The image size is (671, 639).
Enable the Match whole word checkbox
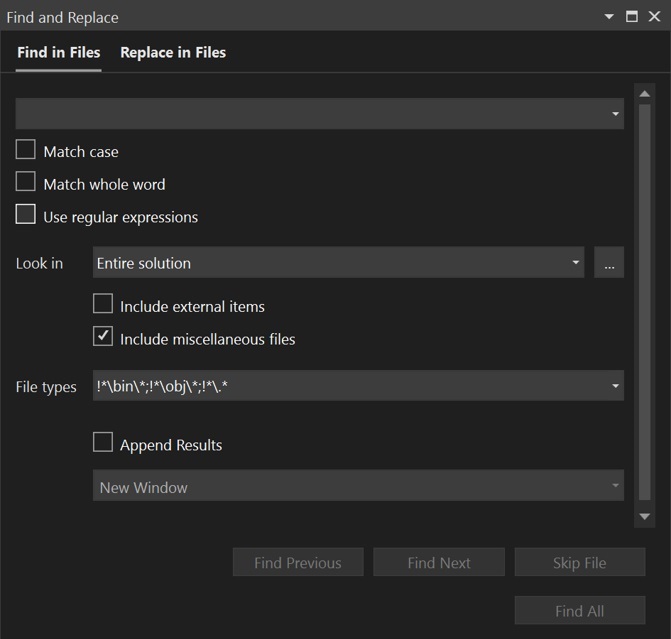click(26, 181)
